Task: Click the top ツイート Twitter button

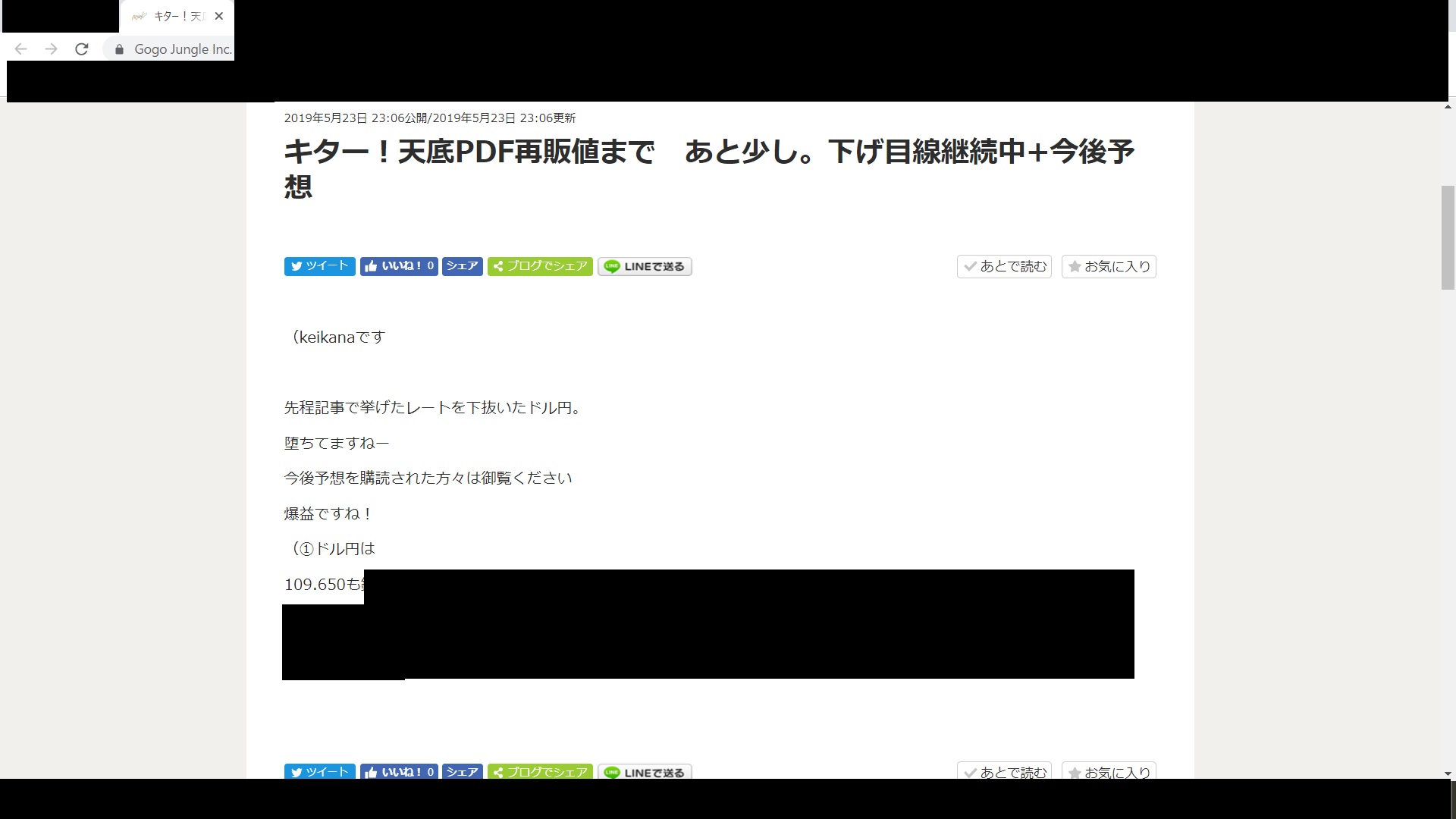Action: 319,266
